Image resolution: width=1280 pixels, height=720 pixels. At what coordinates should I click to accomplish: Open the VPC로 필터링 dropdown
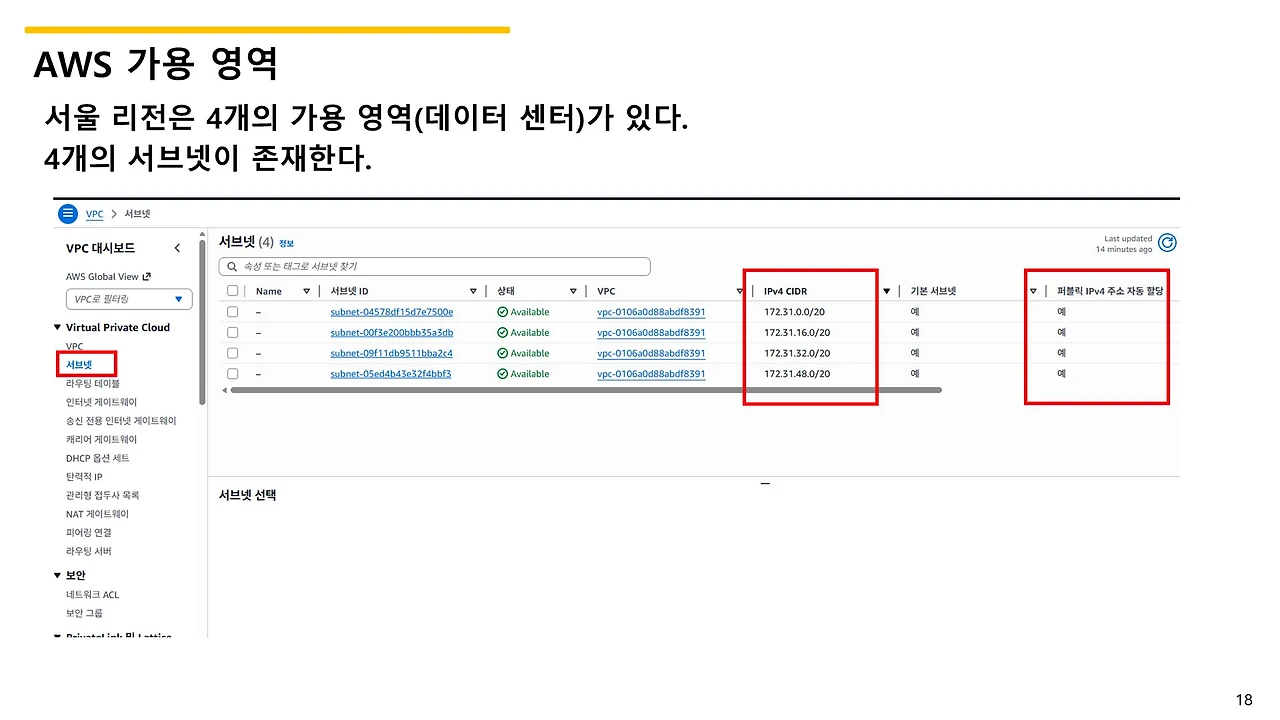[x=128, y=298]
